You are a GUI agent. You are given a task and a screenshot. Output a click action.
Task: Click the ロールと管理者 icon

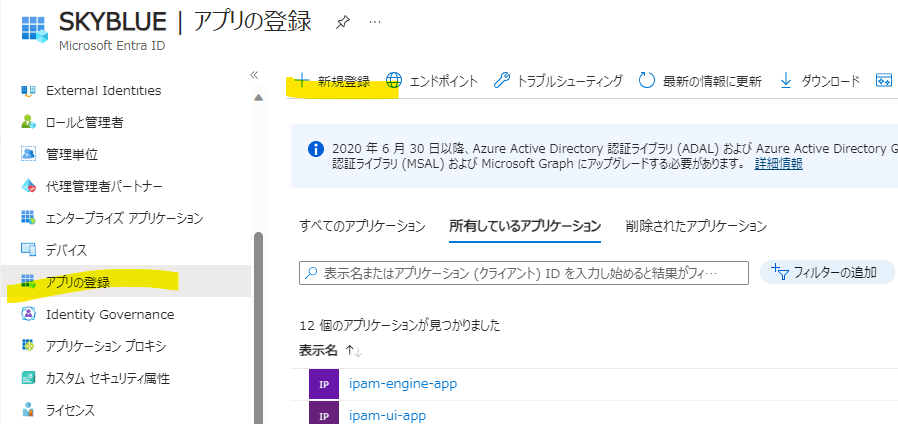point(28,122)
